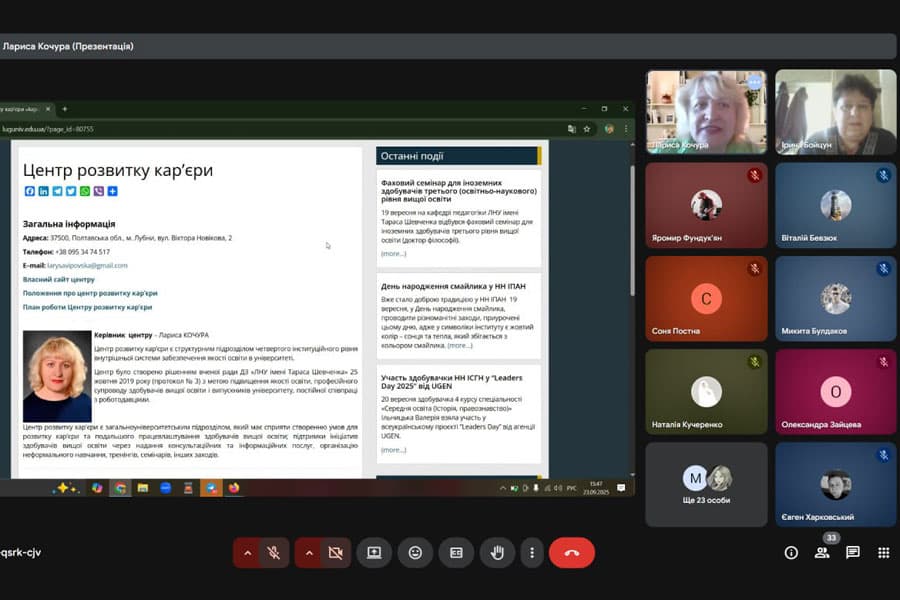Click (more...) under the seminar news item
900x600 pixels.
394,253
